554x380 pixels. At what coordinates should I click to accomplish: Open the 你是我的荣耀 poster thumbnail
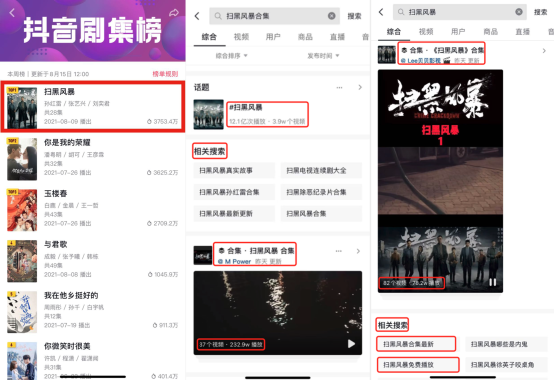click(22, 159)
